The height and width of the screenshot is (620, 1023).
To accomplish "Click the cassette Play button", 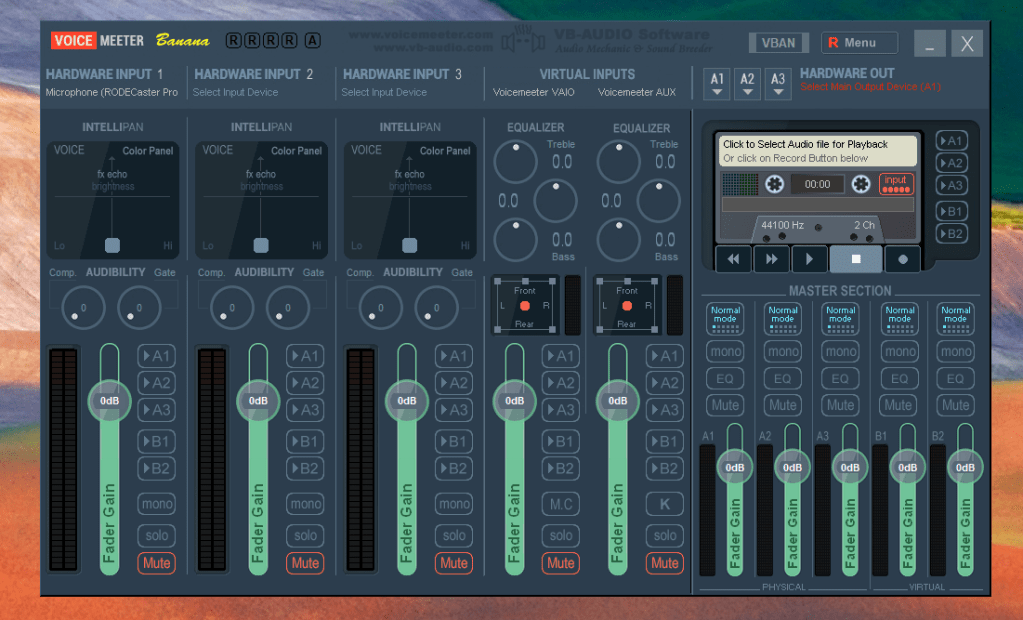I will tap(809, 259).
